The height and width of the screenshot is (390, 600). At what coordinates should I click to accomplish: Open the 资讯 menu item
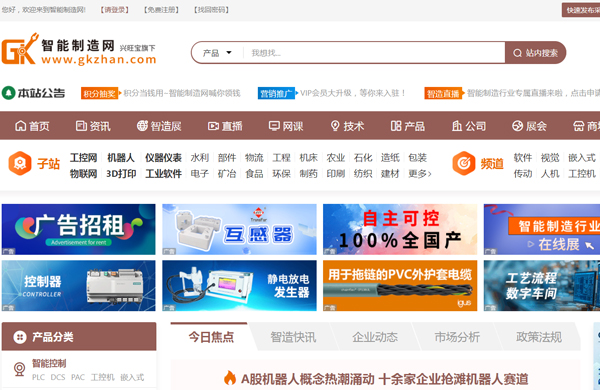pos(93,126)
